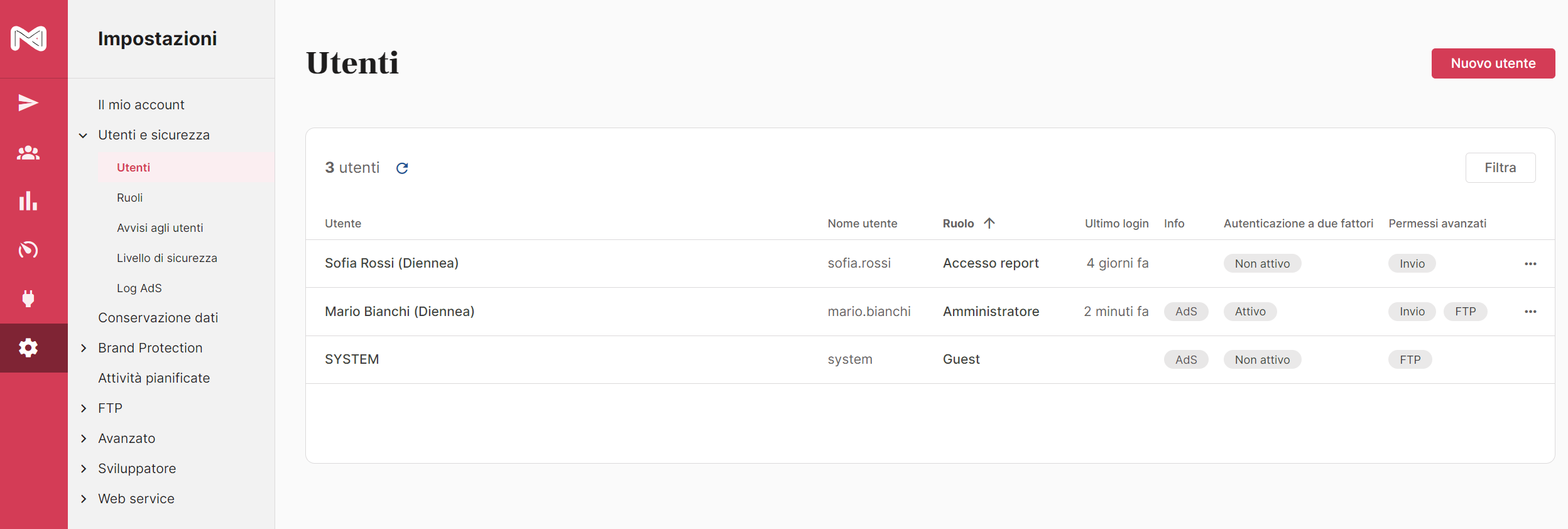This screenshot has height=529, width=1568.
Task: Click the Nuovo utente button
Action: (1493, 63)
